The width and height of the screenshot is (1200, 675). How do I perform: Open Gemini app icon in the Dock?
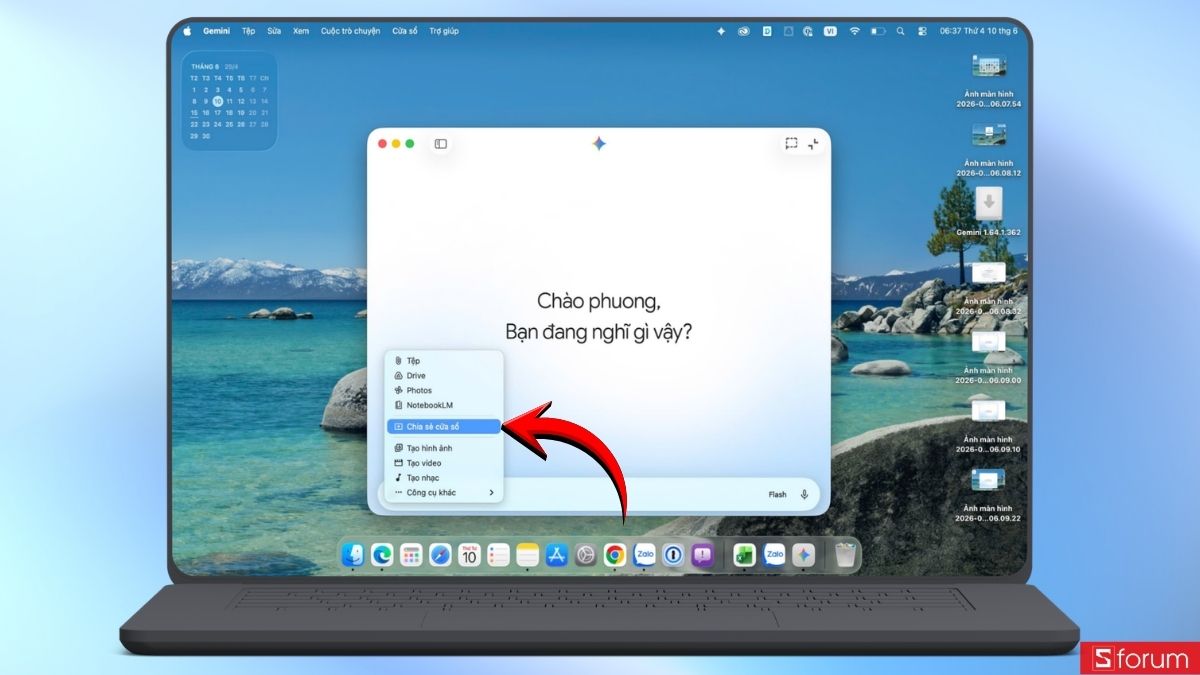click(804, 555)
